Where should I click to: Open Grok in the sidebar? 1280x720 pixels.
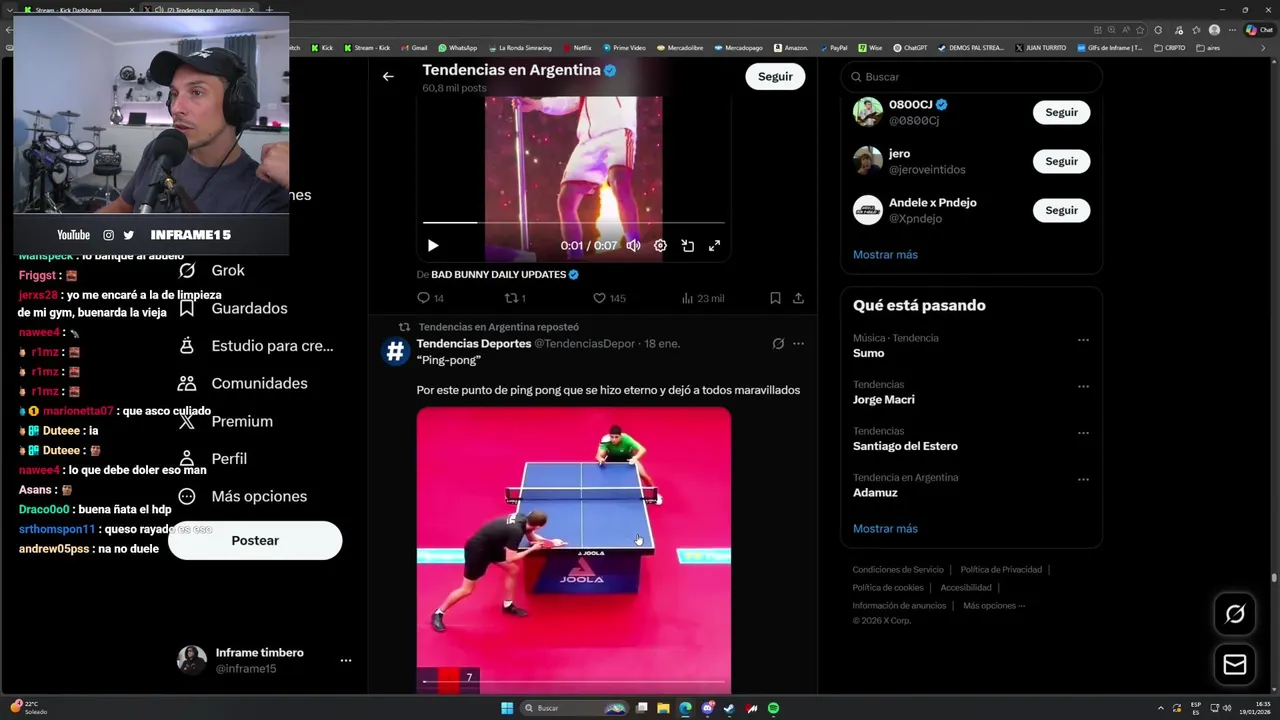point(211,270)
